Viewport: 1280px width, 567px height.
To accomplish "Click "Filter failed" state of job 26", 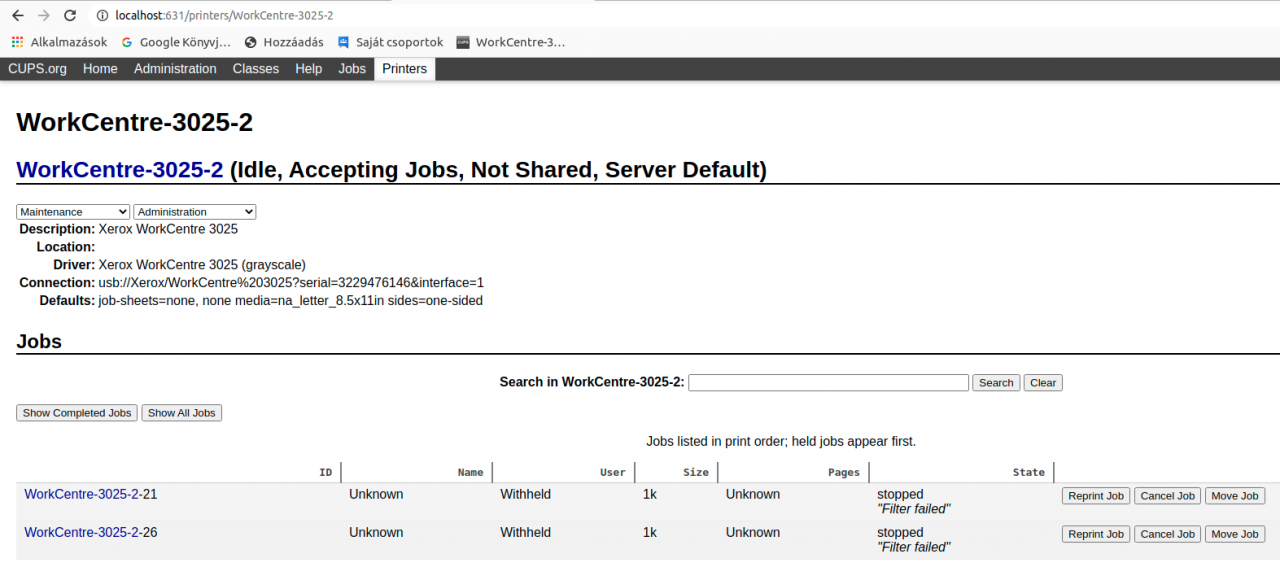I will (x=913, y=547).
